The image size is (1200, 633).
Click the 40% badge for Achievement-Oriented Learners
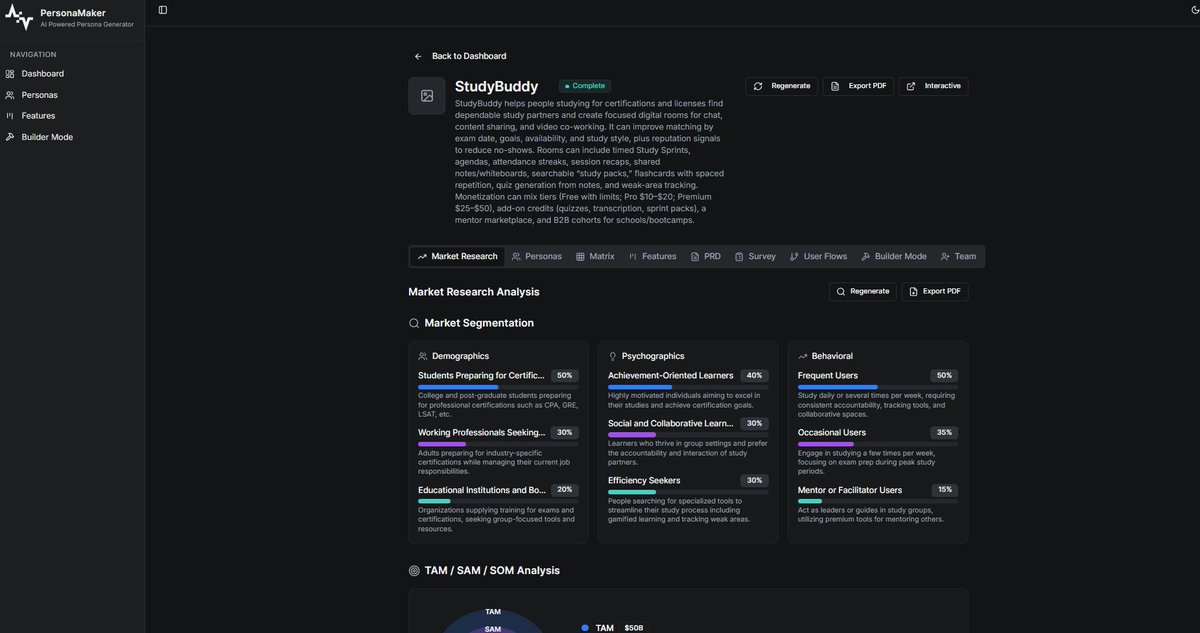(754, 376)
